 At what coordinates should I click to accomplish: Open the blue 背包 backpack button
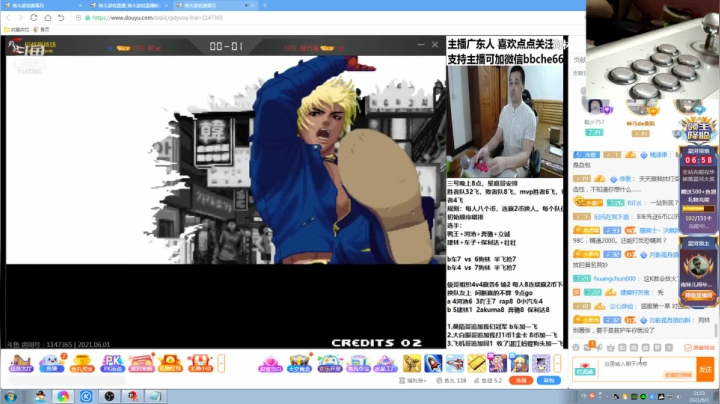coord(549,380)
